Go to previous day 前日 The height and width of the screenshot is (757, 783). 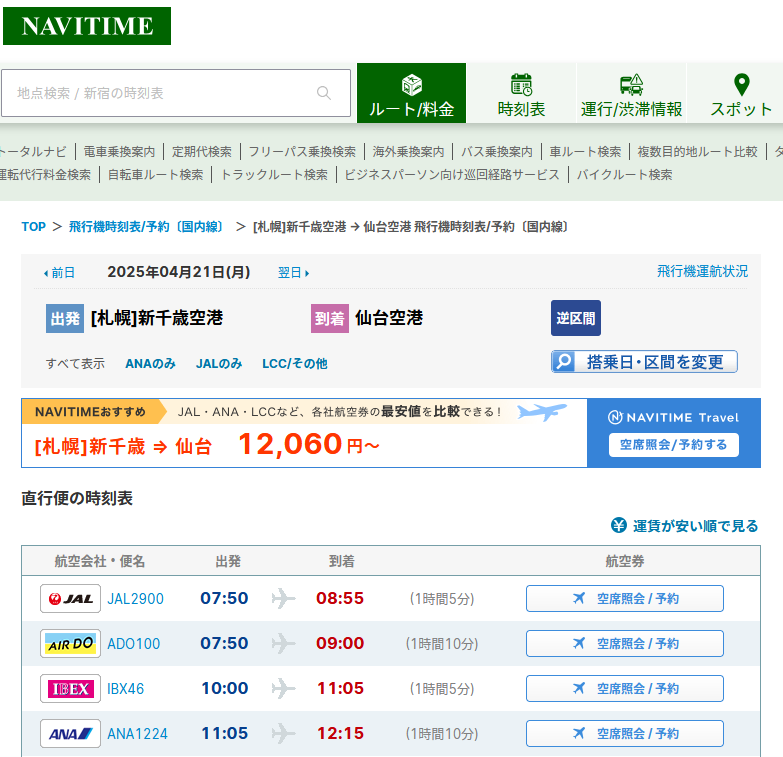[x=59, y=273]
